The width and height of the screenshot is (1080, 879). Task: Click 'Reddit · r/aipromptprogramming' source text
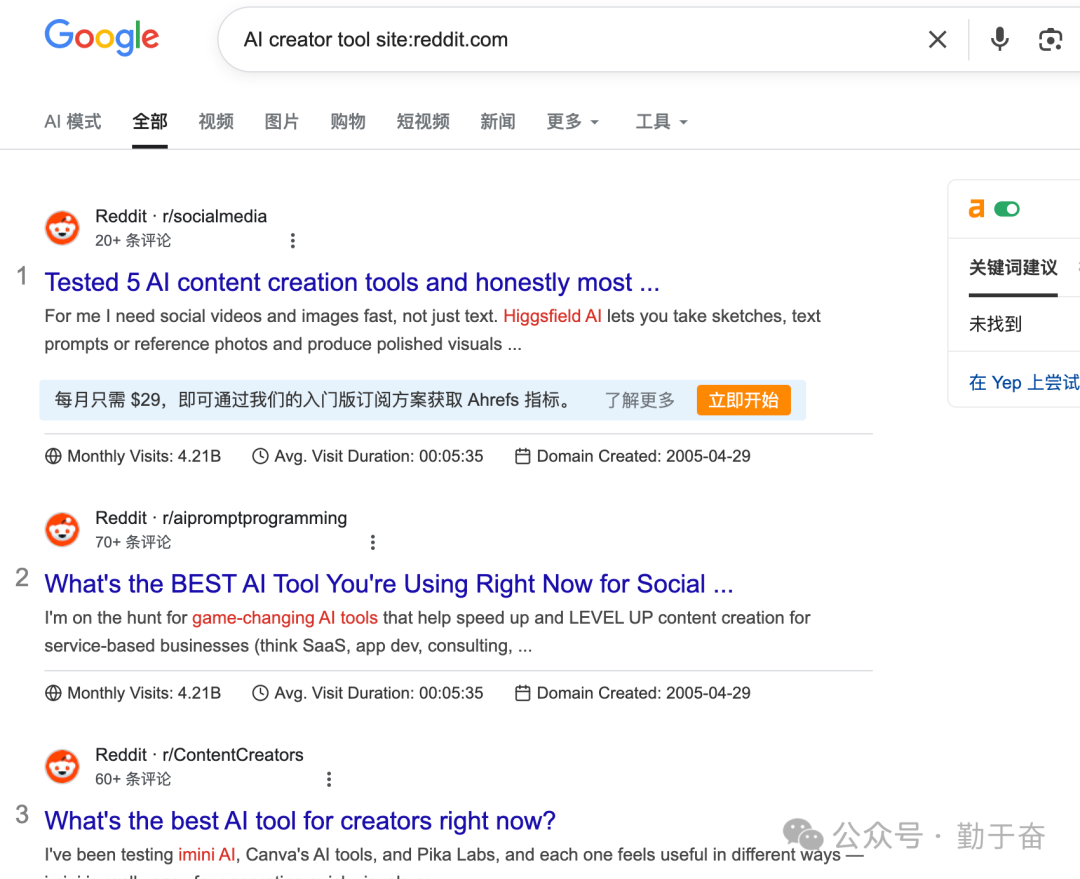(x=221, y=518)
